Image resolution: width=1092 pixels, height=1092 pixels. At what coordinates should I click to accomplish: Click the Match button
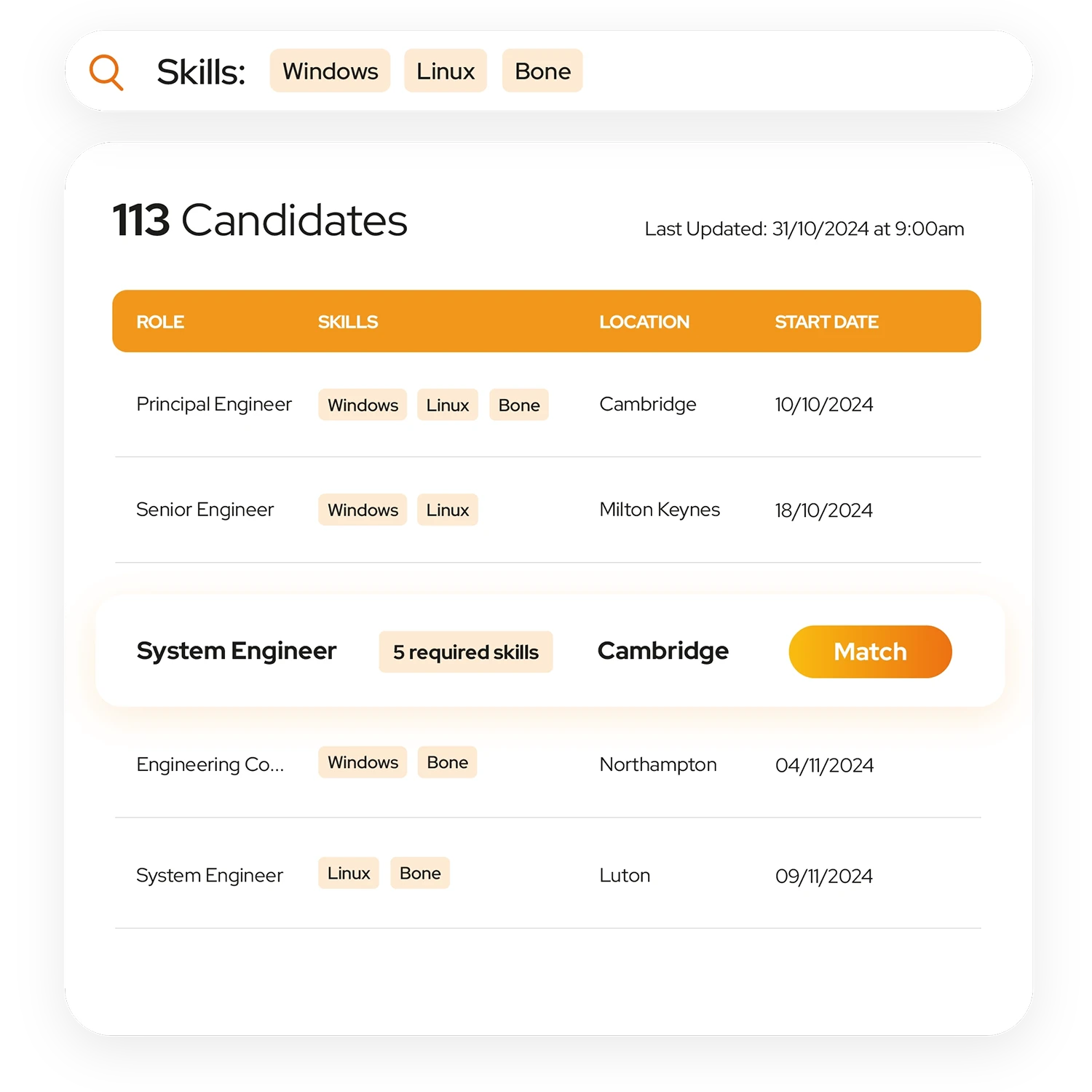[870, 652]
